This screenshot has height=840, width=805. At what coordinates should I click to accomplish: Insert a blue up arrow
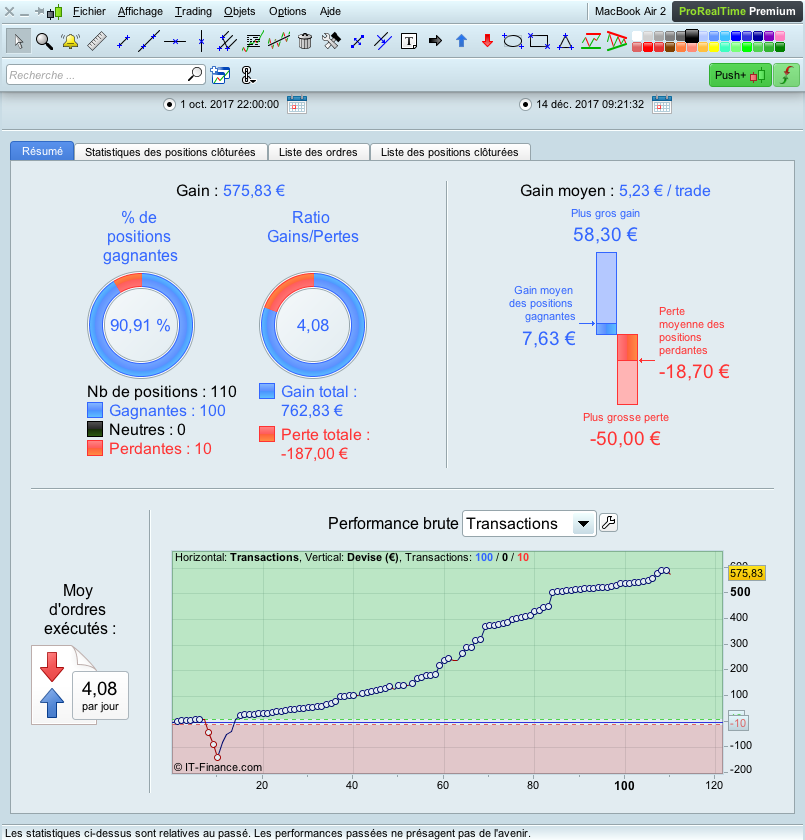point(462,41)
